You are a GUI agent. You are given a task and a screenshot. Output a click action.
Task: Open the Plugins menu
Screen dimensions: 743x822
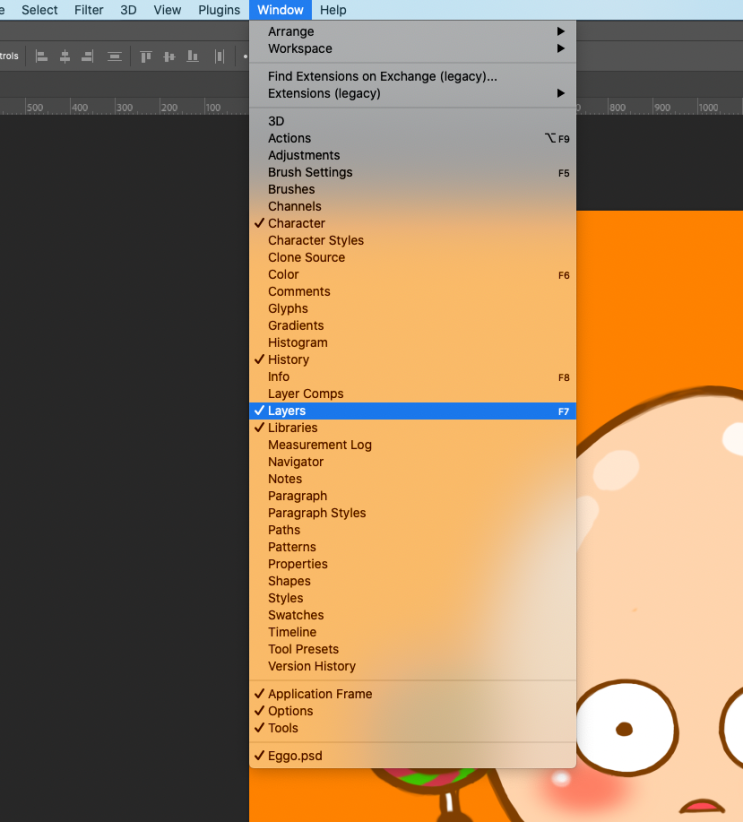point(219,10)
